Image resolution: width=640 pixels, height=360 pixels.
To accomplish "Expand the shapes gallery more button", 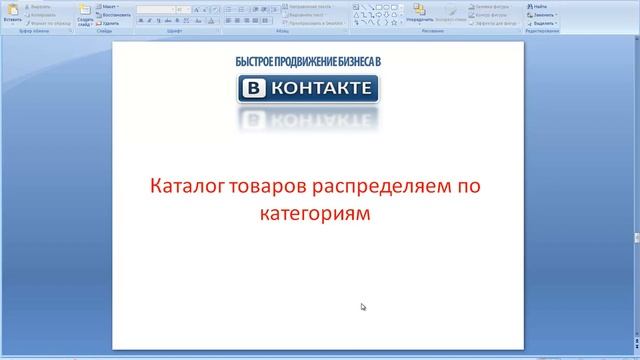I will [x=402, y=23].
